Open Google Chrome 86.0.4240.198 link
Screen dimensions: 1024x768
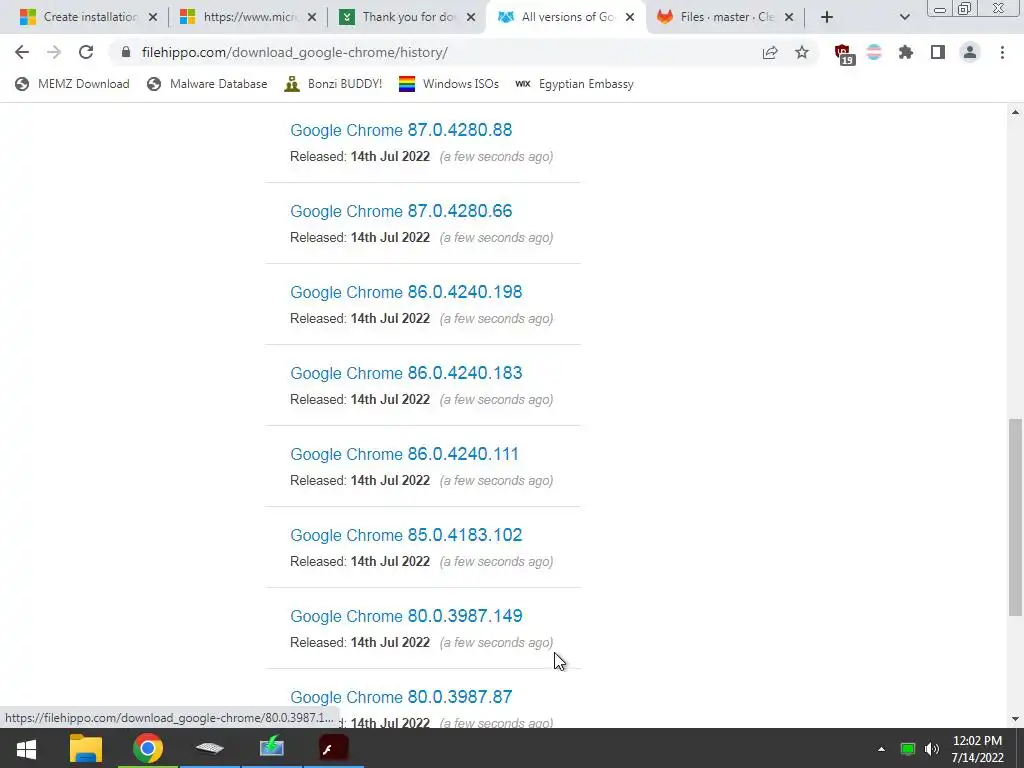coord(406,292)
